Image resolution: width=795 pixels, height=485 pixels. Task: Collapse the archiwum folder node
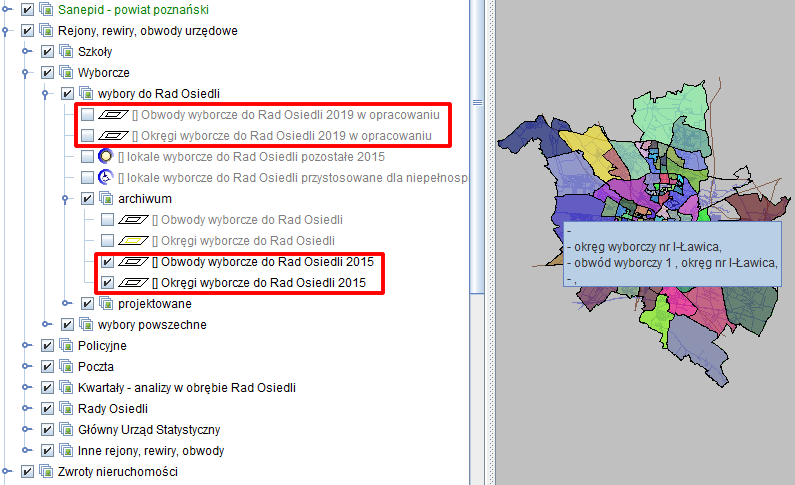coord(66,199)
